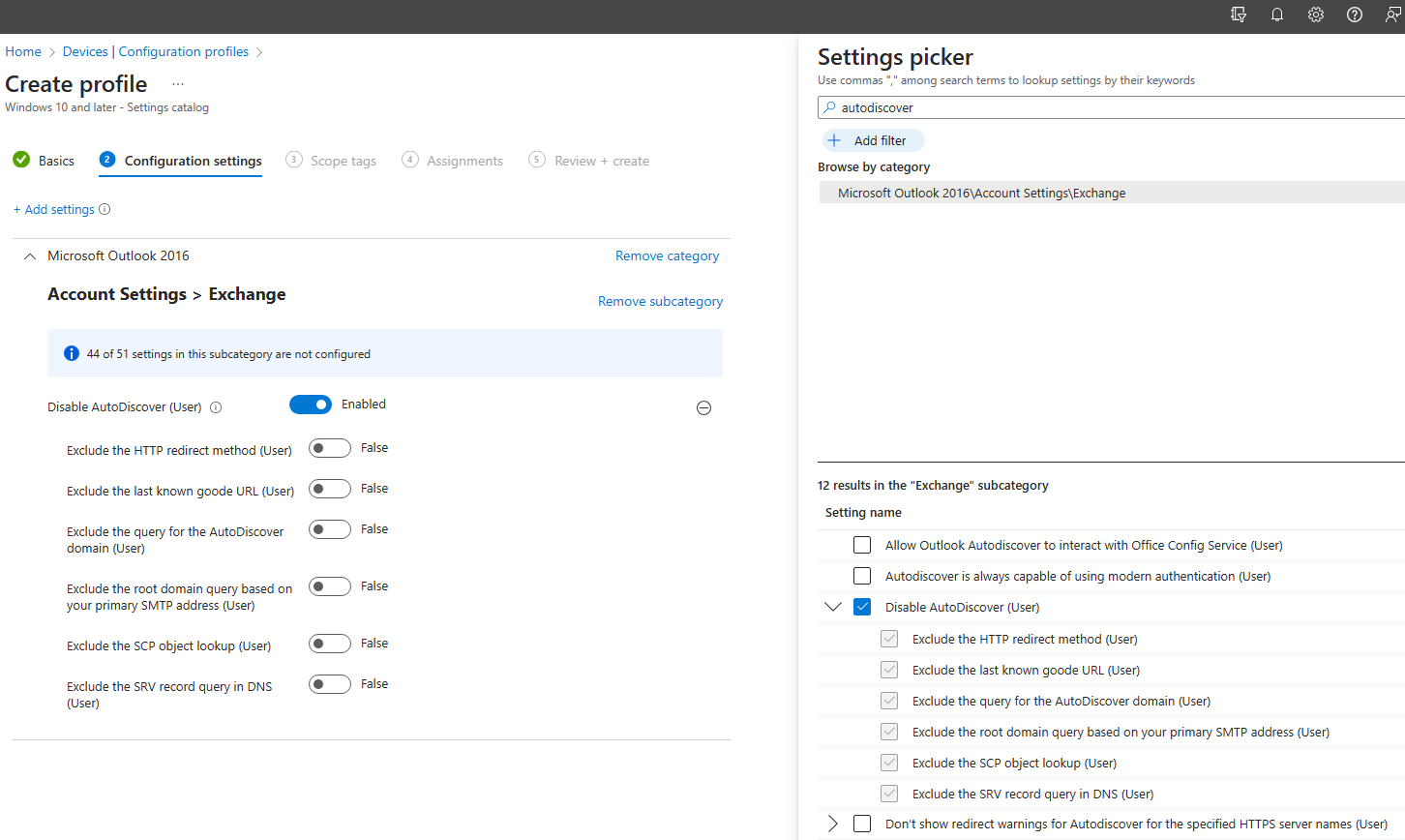The image size is (1405, 840).
Task: Uncheck Disable AutoDiscover (User) in the picker
Action: pyautogui.click(x=862, y=607)
